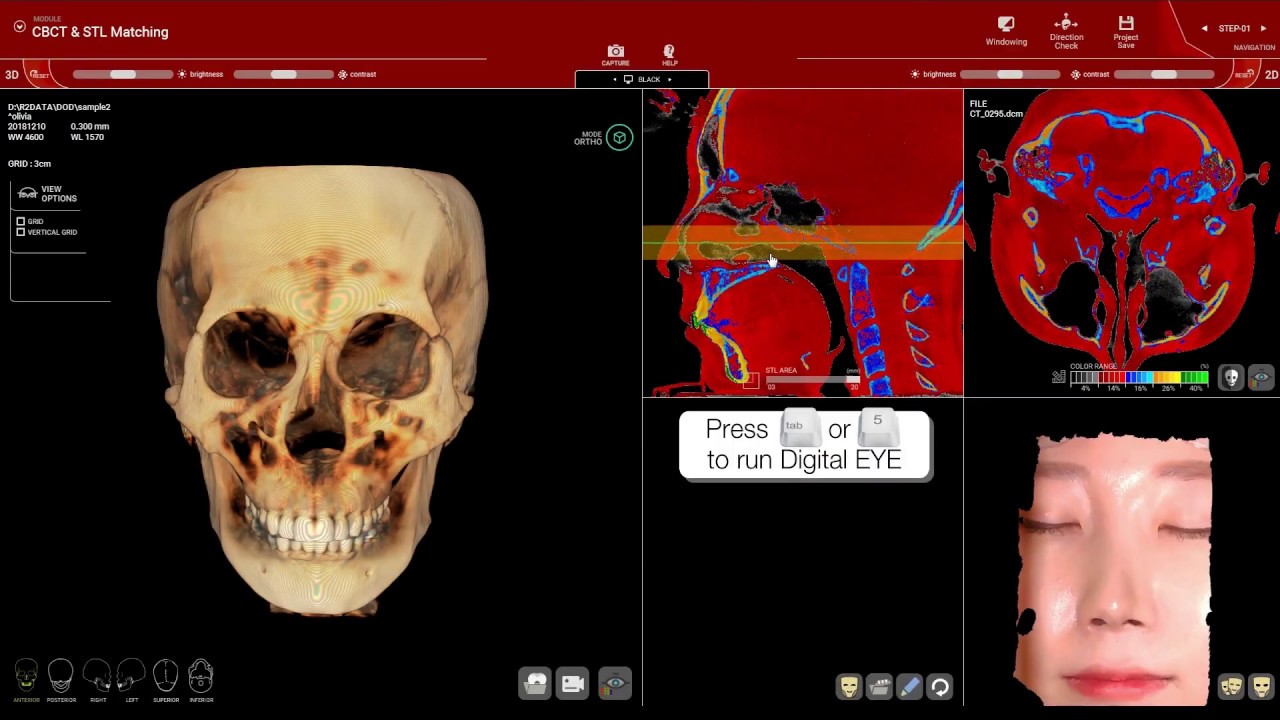Adjust the 2D contrast slider
This screenshot has height=720, width=1280.
tap(1164, 74)
